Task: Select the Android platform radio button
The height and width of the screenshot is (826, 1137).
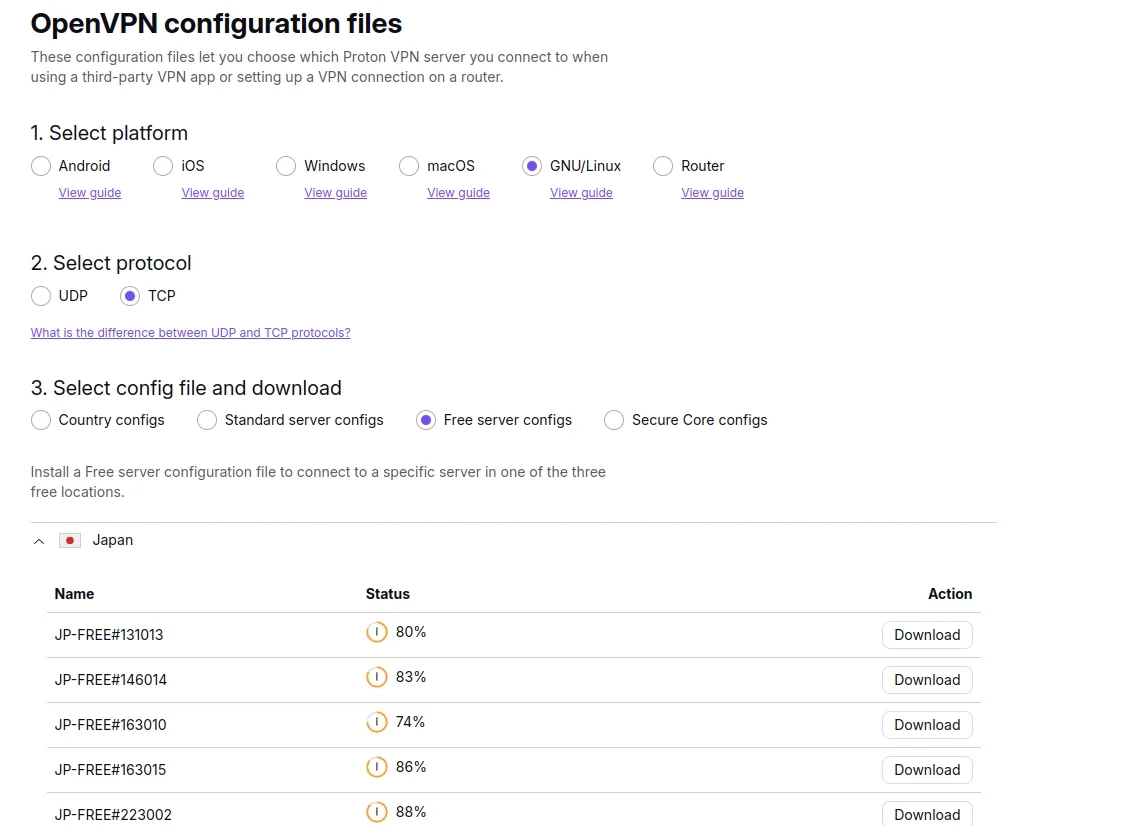Action: point(41,166)
